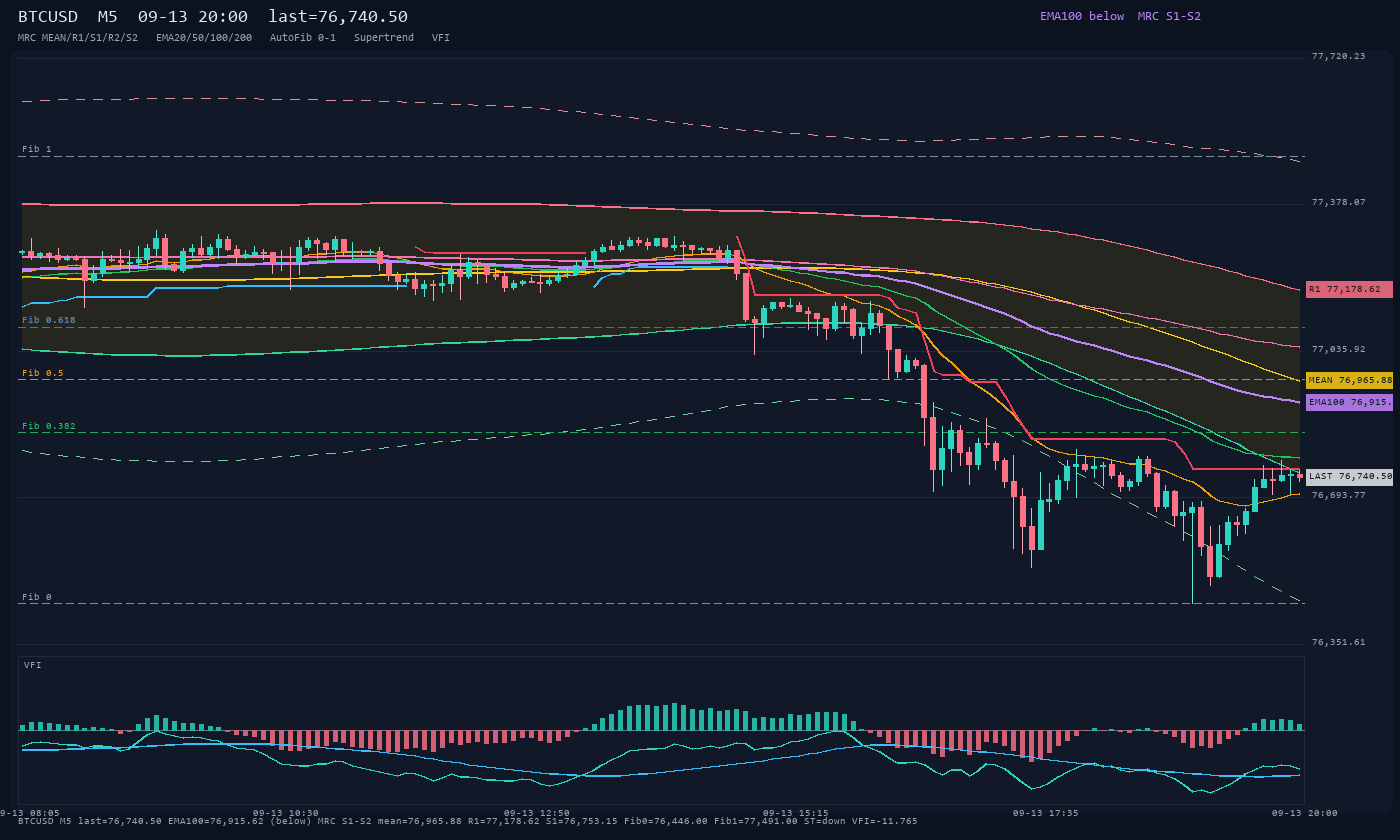1400x840 pixels.
Task: Select the green 'Fib 0.382' level label
Action: (49, 426)
